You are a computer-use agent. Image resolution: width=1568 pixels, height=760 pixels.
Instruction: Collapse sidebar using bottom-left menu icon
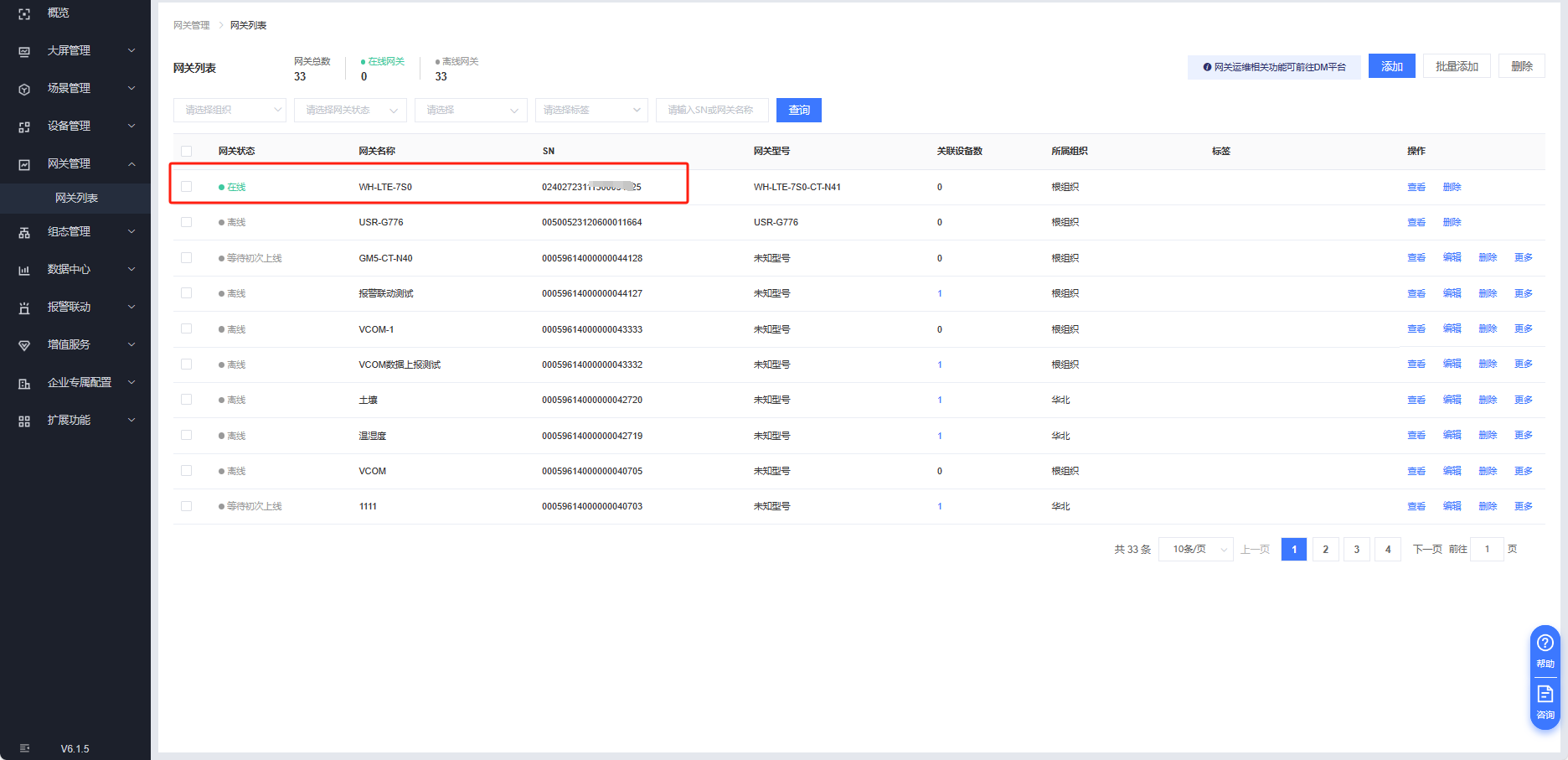click(x=24, y=748)
